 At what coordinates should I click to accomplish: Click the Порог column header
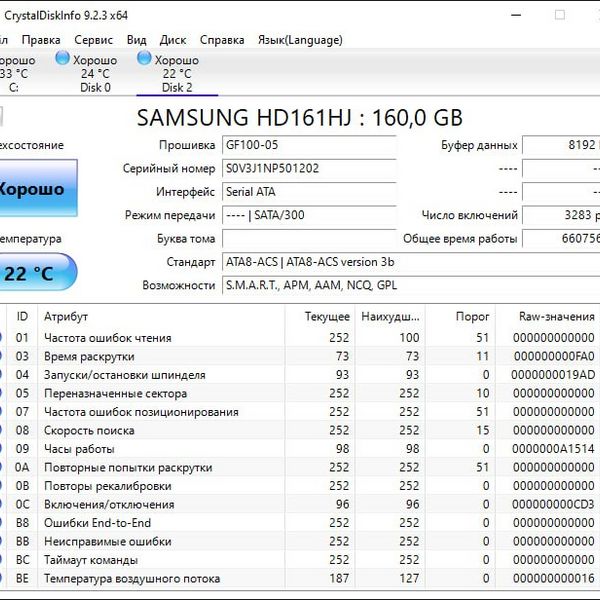[460, 316]
